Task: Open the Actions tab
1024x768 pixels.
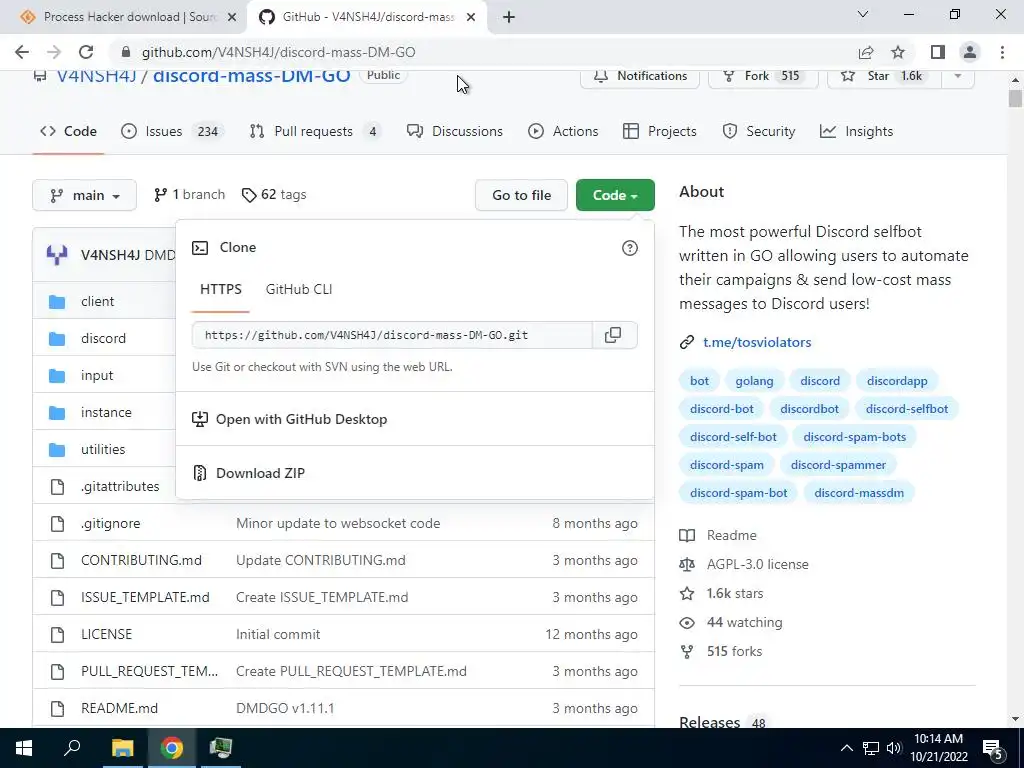Action: pos(563,131)
